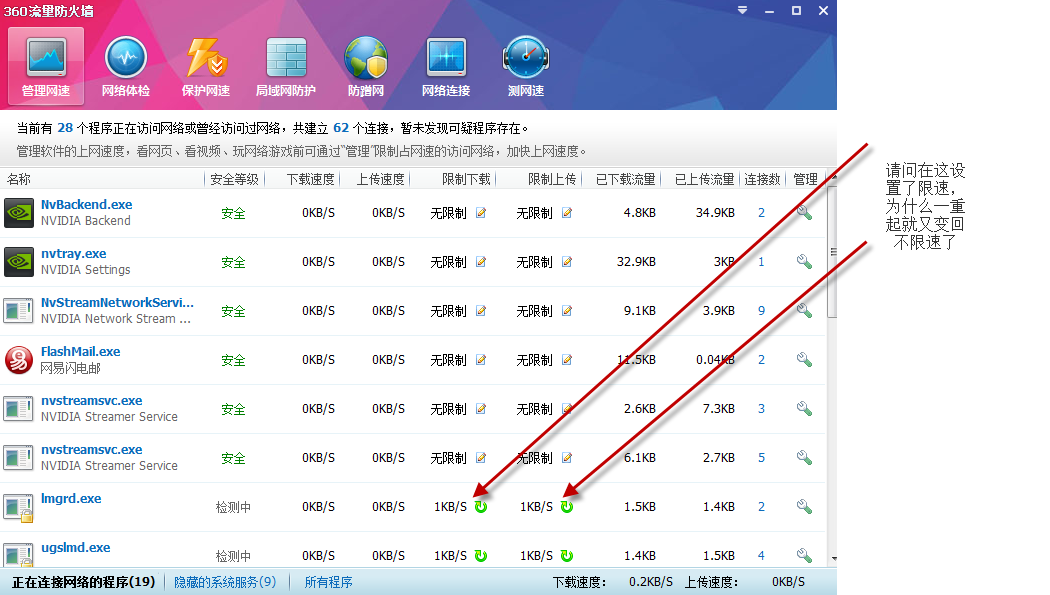The image size is (1050, 595).
Task: Open the manage wrench for nvtray.exe
Action: click(804, 262)
